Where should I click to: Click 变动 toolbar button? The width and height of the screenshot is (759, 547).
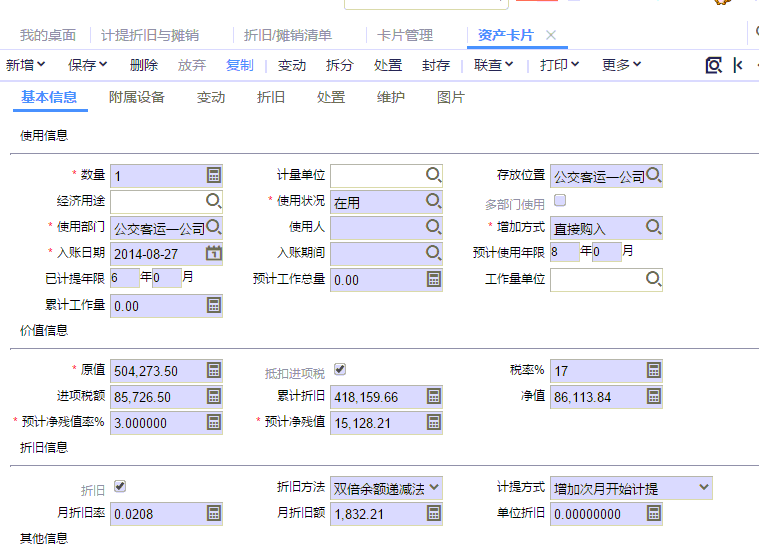292,65
